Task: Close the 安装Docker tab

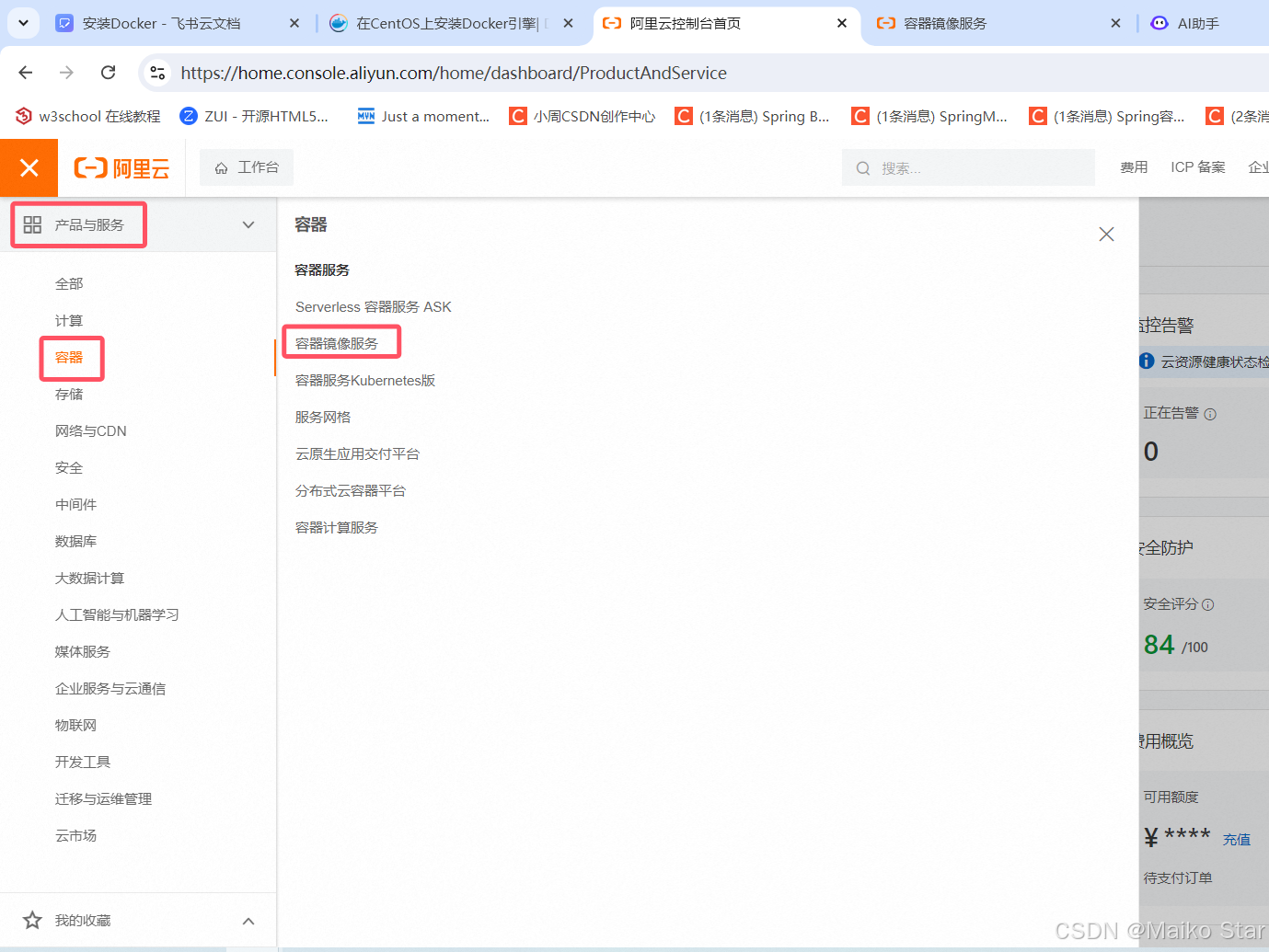Action: click(294, 23)
